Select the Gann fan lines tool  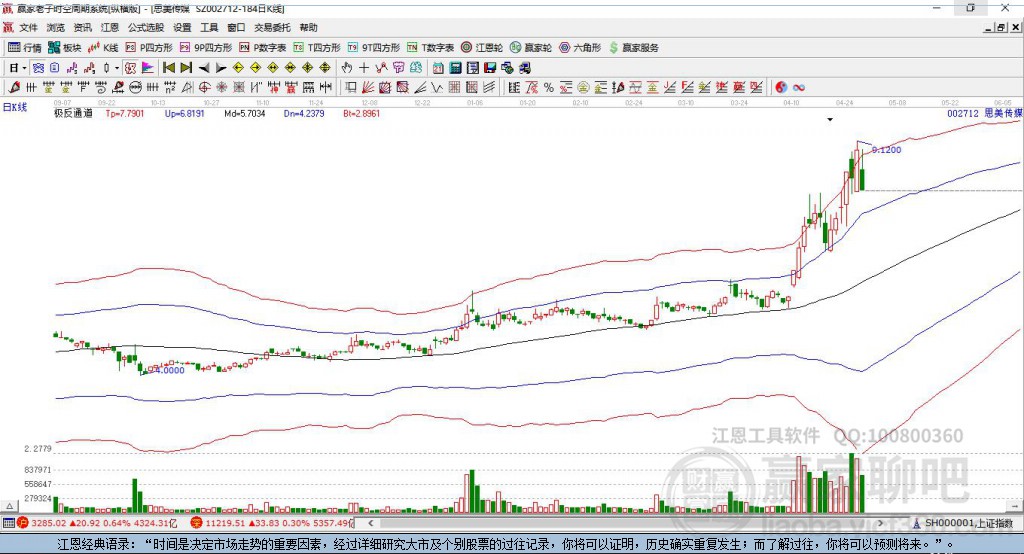(x=368, y=87)
